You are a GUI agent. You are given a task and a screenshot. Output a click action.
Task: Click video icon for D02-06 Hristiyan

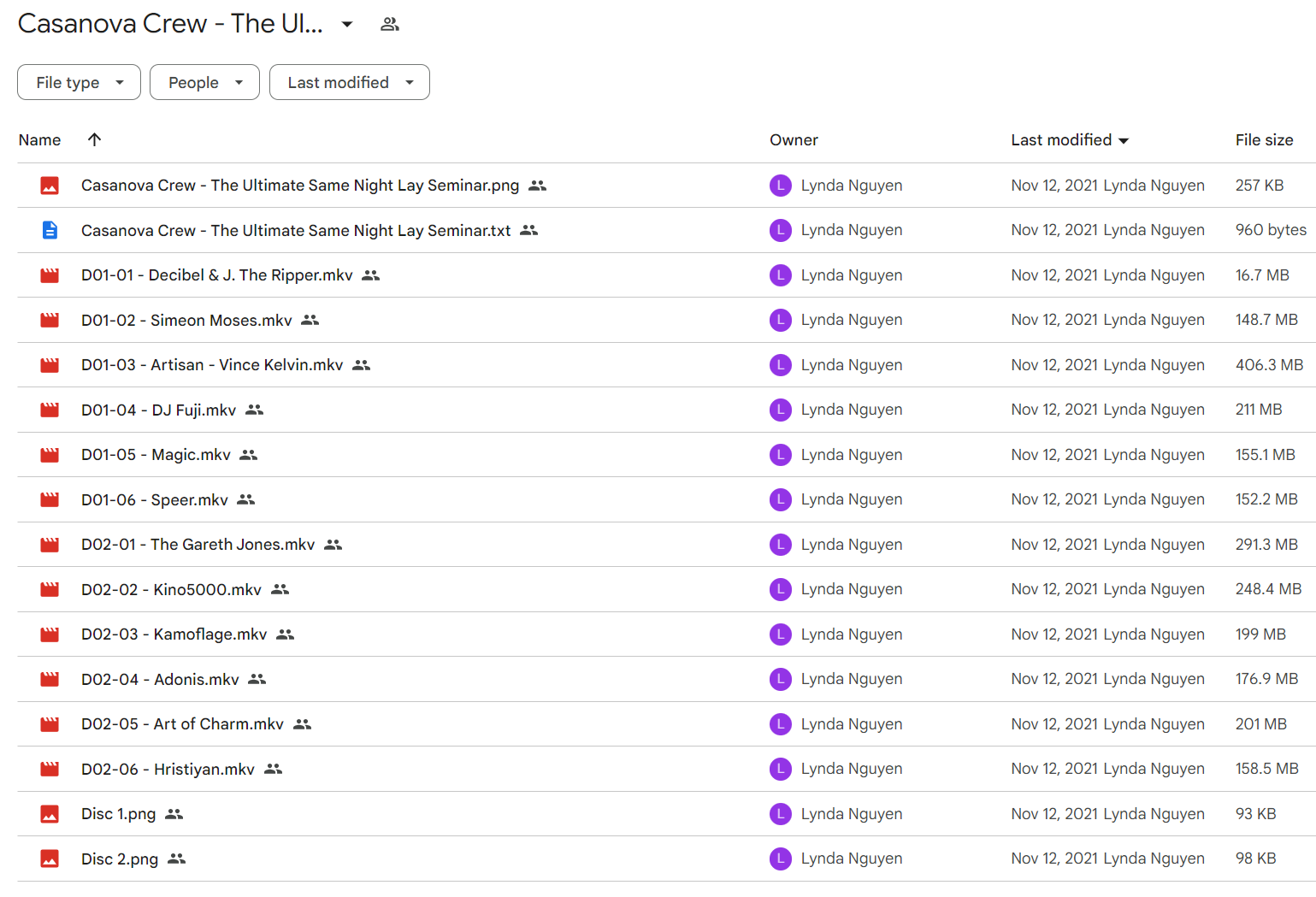(50, 769)
